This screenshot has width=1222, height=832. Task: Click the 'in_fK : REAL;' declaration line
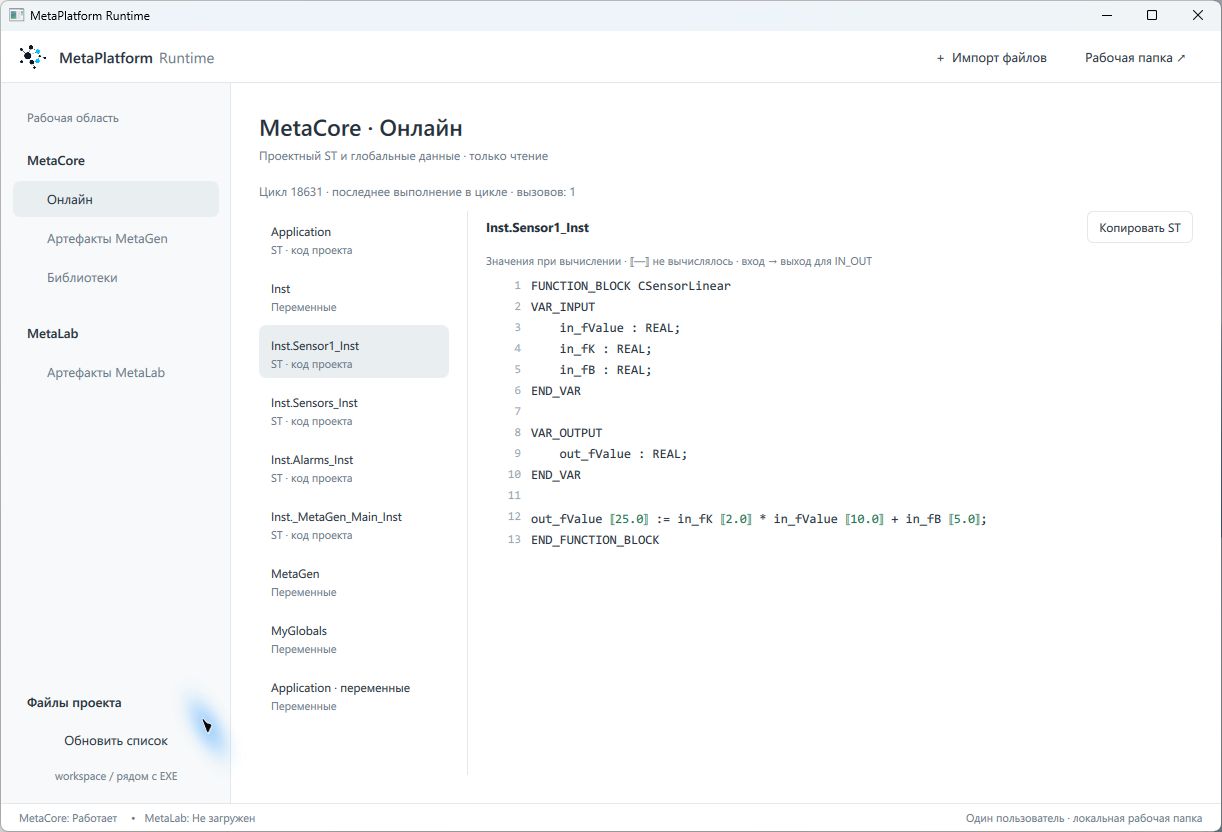606,349
